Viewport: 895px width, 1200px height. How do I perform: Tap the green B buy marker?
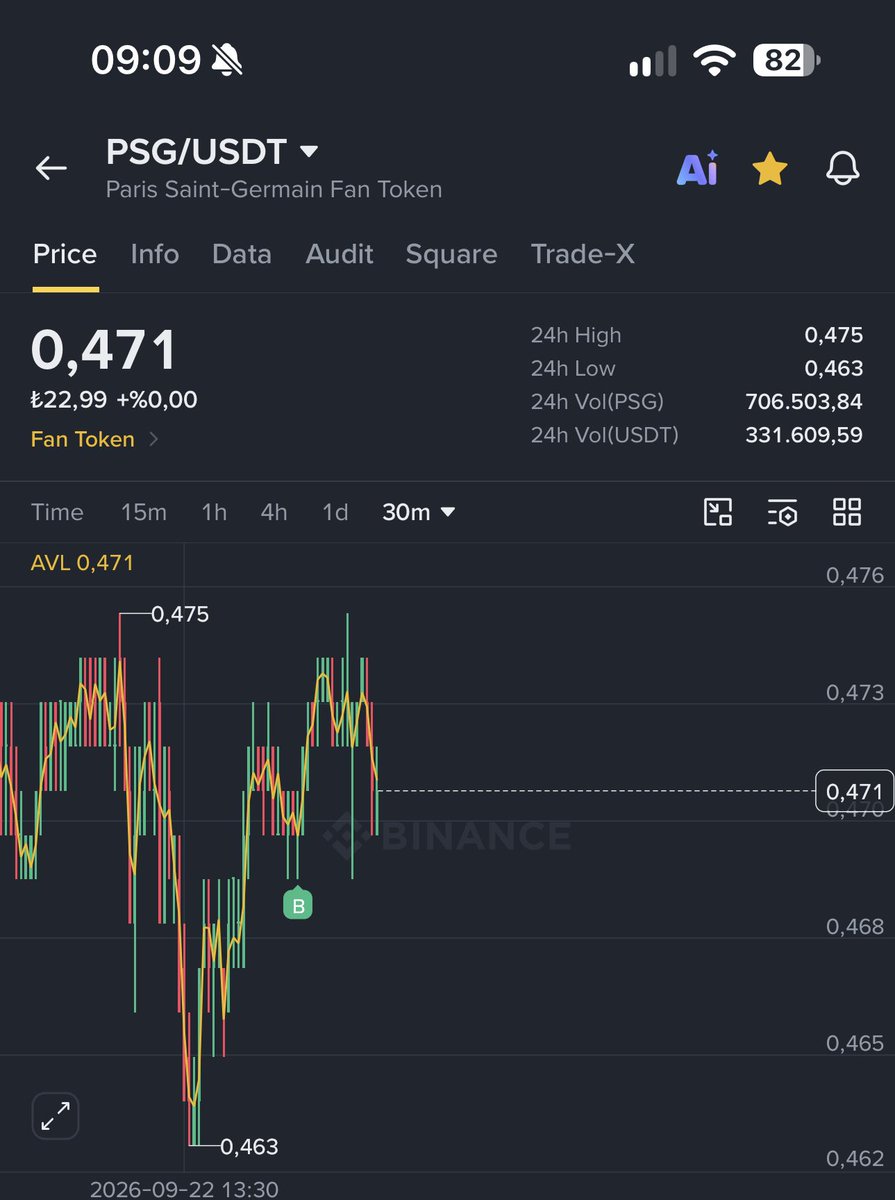297,903
